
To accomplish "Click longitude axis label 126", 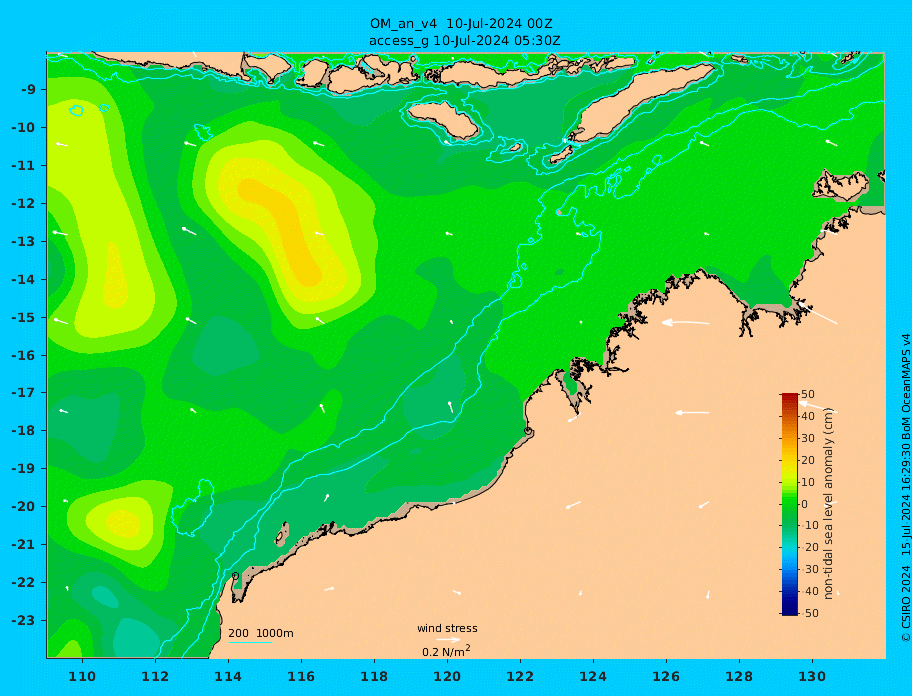I will 666,676.
